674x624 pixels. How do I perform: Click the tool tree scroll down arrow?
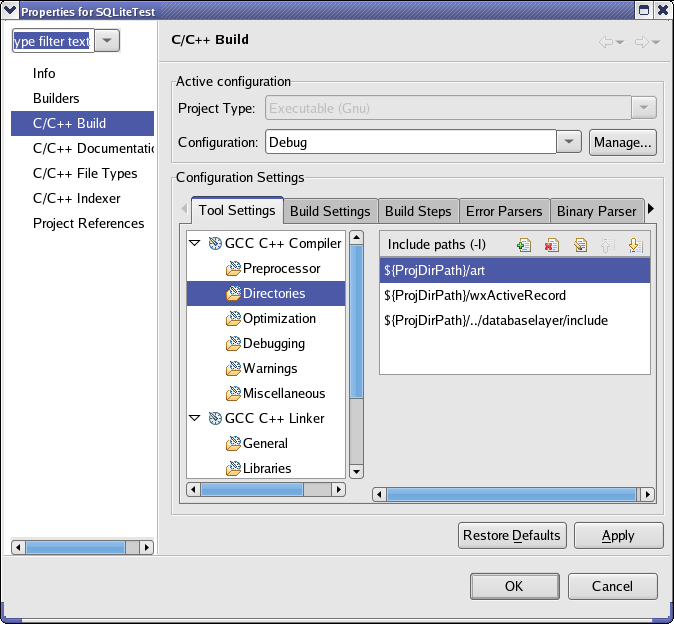pos(356,471)
